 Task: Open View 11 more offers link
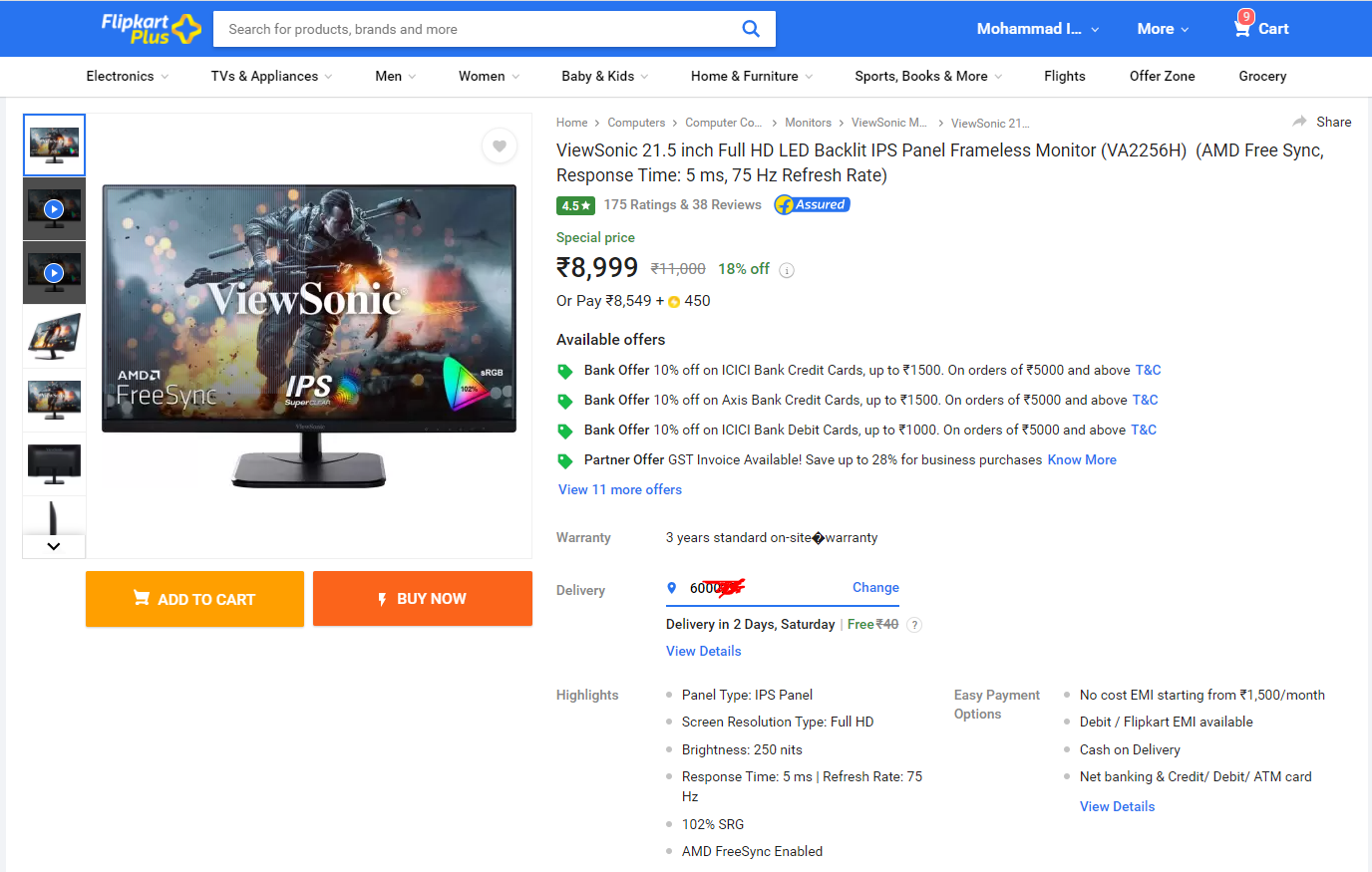(620, 489)
